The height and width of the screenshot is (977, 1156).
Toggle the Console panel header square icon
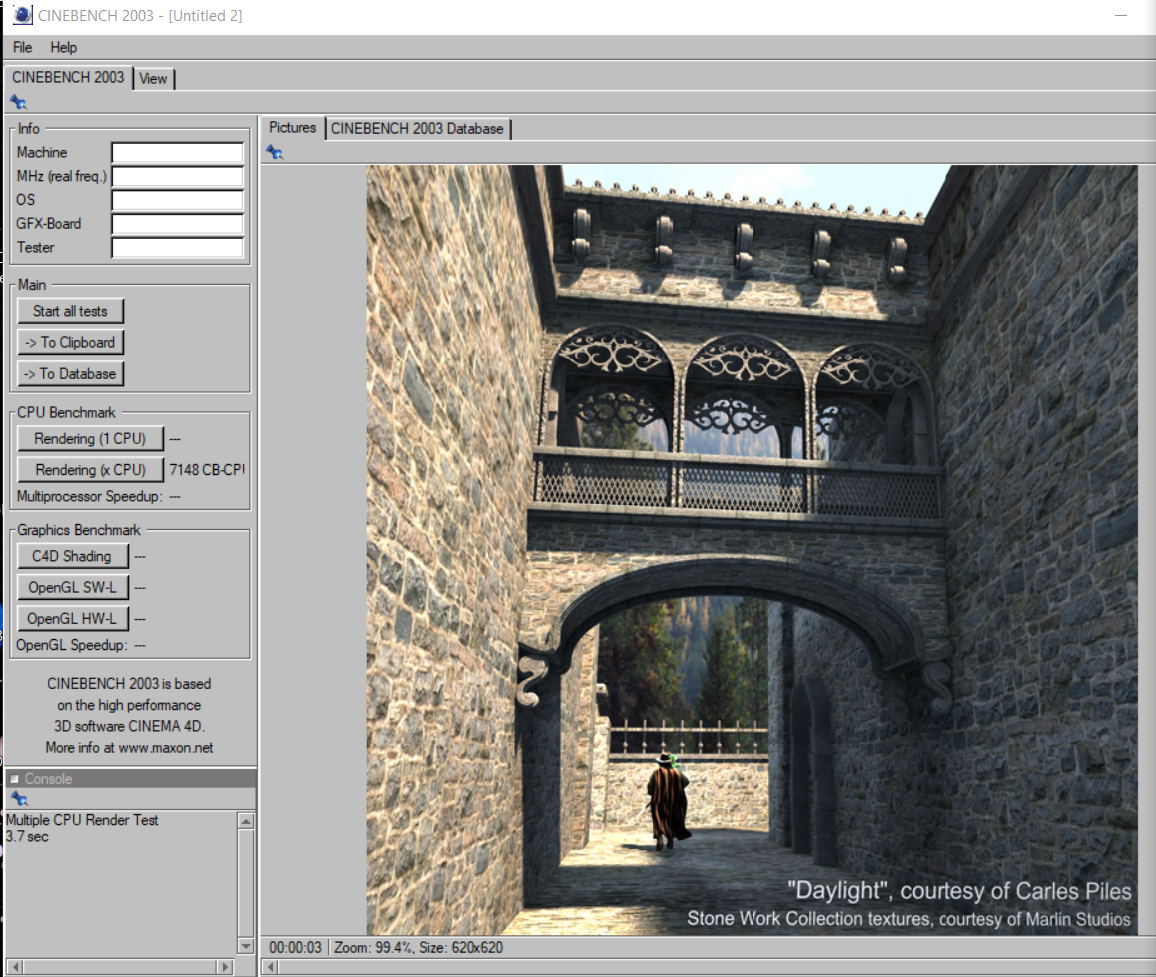pos(14,779)
